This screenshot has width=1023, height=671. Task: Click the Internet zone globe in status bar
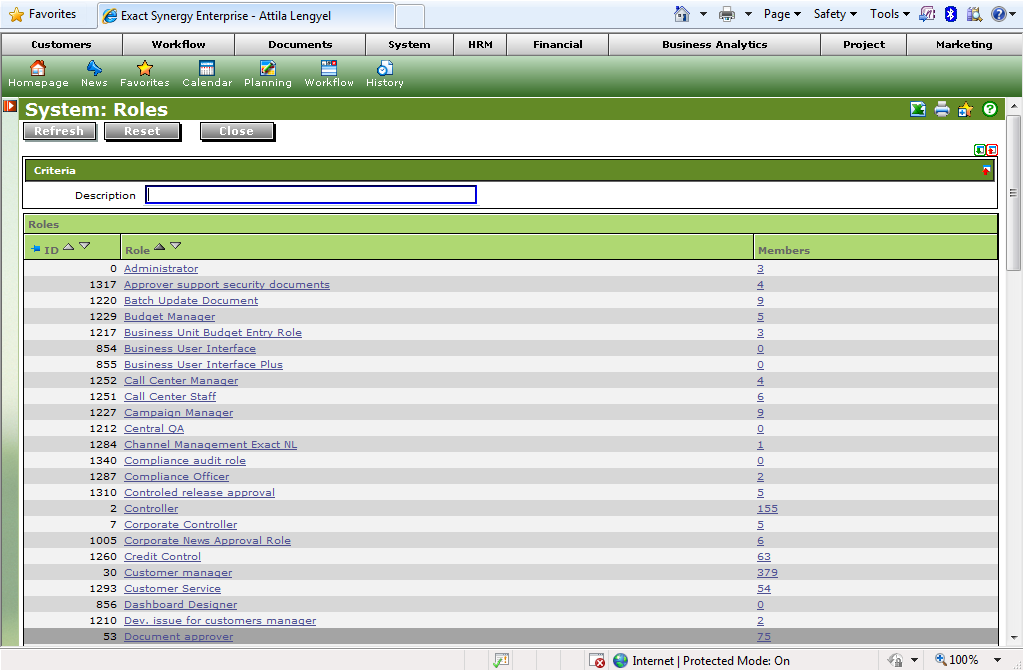pyautogui.click(x=620, y=661)
